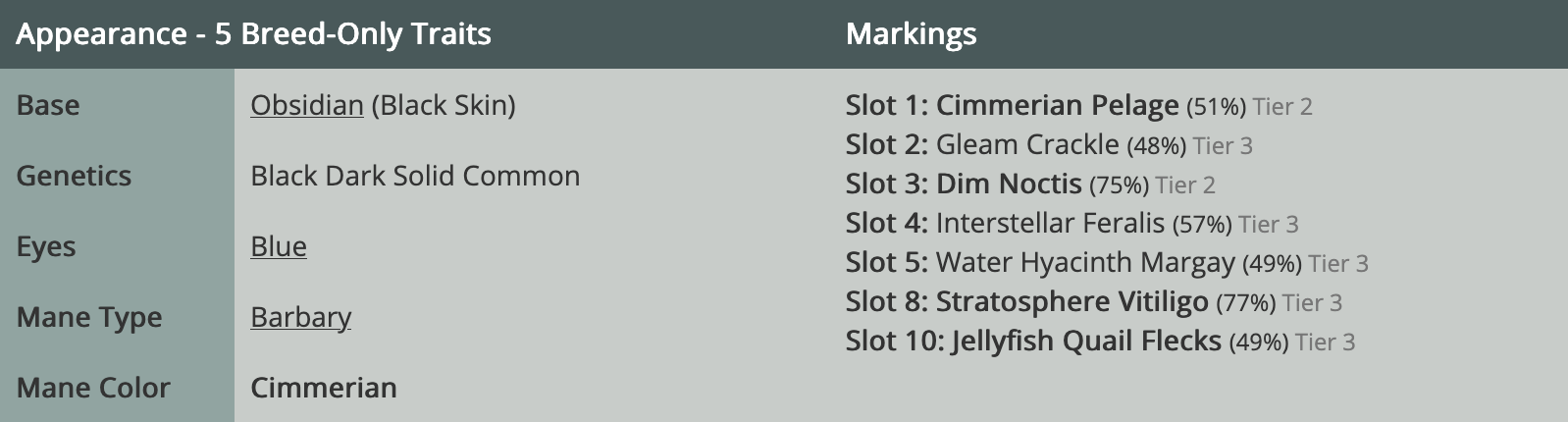Click the Black Dark Solid Common genetics text
Screen dimensions: 1568x422
(x=415, y=176)
